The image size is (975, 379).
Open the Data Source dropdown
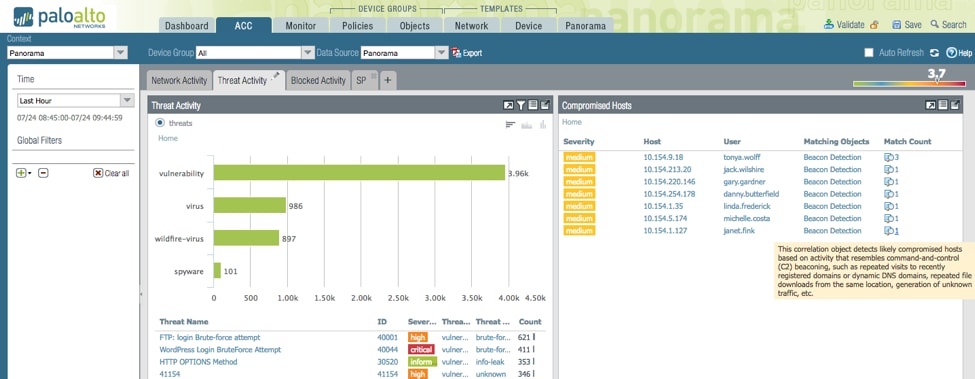(405, 53)
